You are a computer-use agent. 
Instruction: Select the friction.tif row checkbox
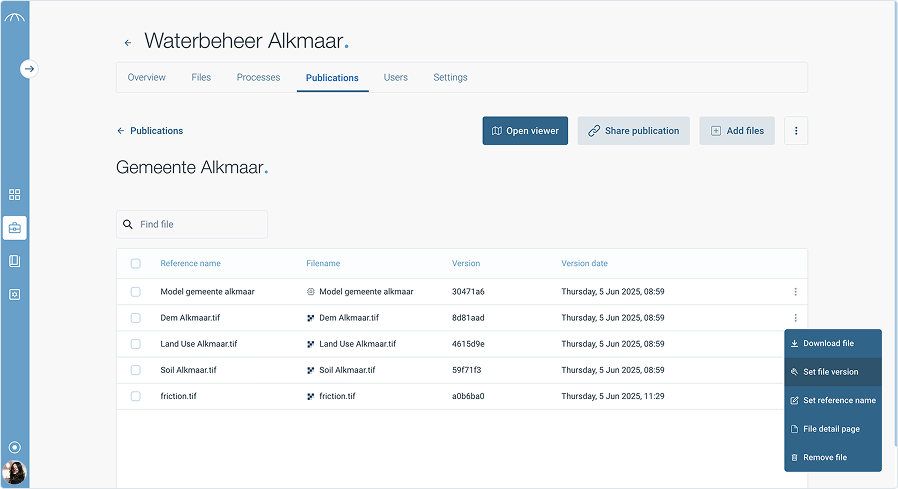(x=135, y=396)
